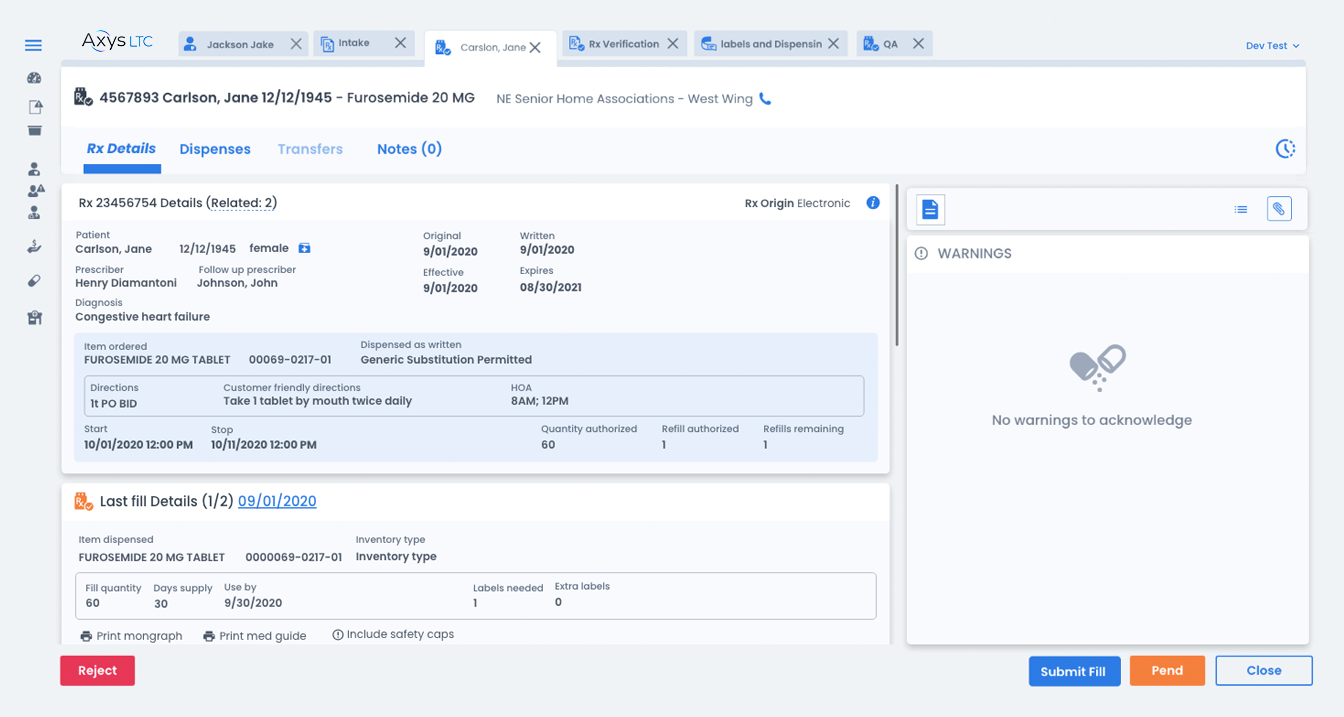Click Print med guide
Viewport: 1344px width, 717px height.
255,636
